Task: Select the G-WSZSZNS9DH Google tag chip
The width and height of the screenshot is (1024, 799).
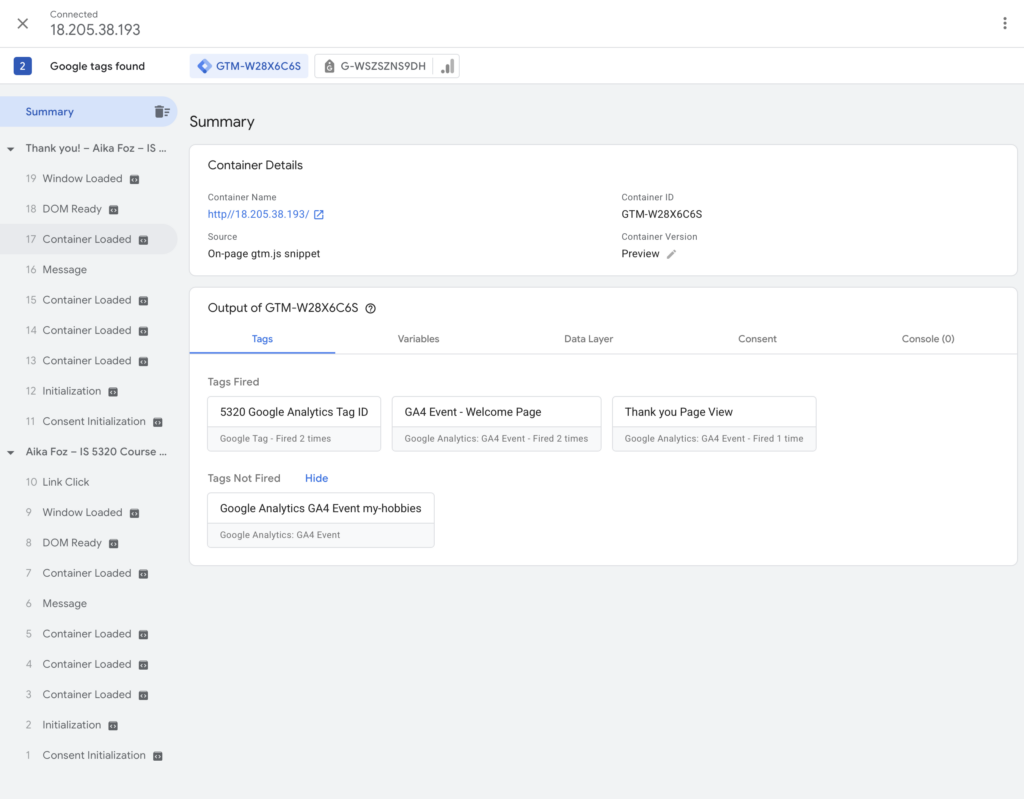Action: click(387, 66)
